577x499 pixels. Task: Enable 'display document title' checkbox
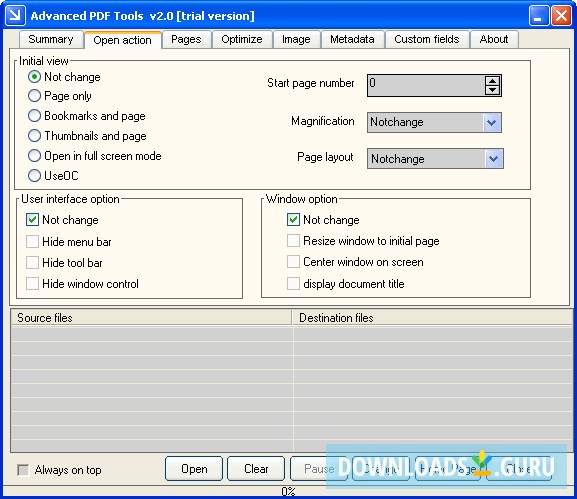pyautogui.click(x=293, y=284)
